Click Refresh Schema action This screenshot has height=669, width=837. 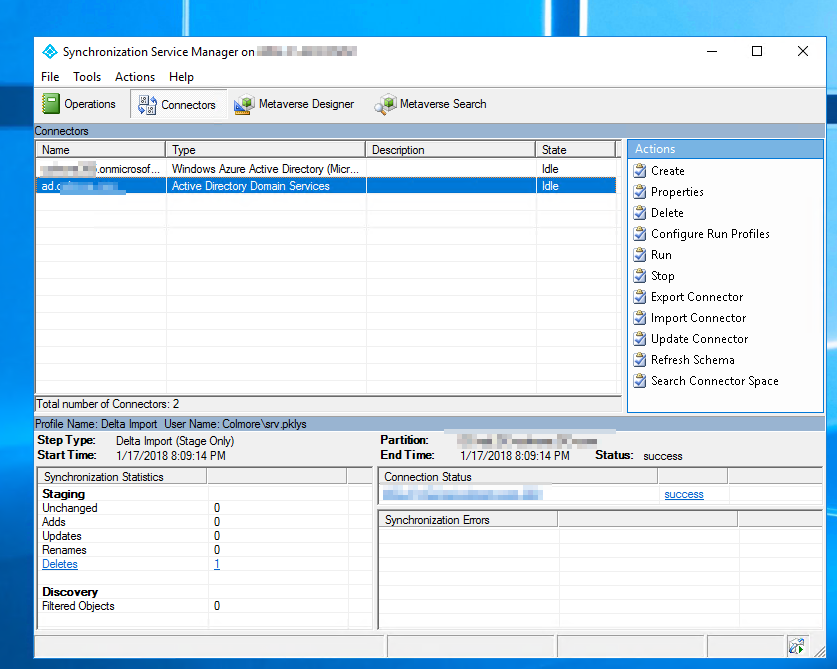point(692,360)
